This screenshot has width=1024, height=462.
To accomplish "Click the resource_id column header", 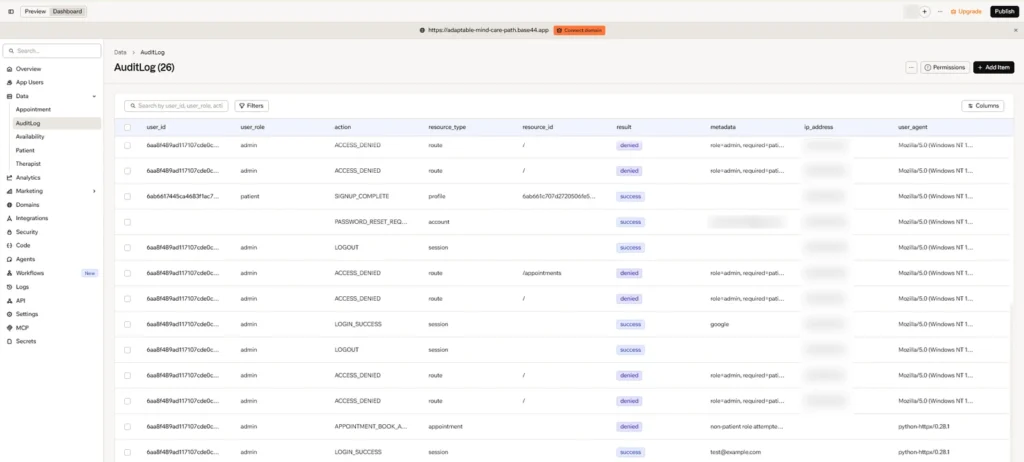I will [538, 127].
